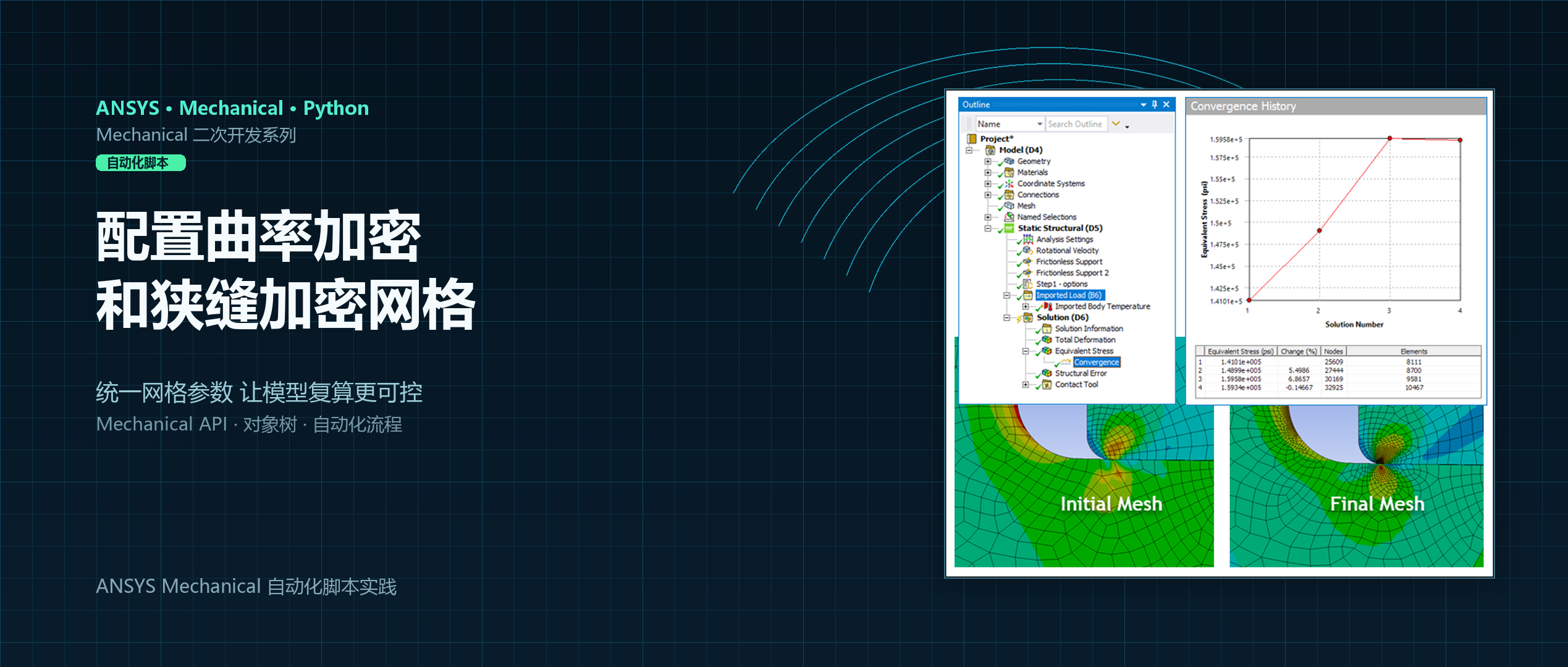The width and height of the screenshot is (1568, 667).
Task: Pin the Outline panel with pushpin icon
Action: pos(1155,104)
